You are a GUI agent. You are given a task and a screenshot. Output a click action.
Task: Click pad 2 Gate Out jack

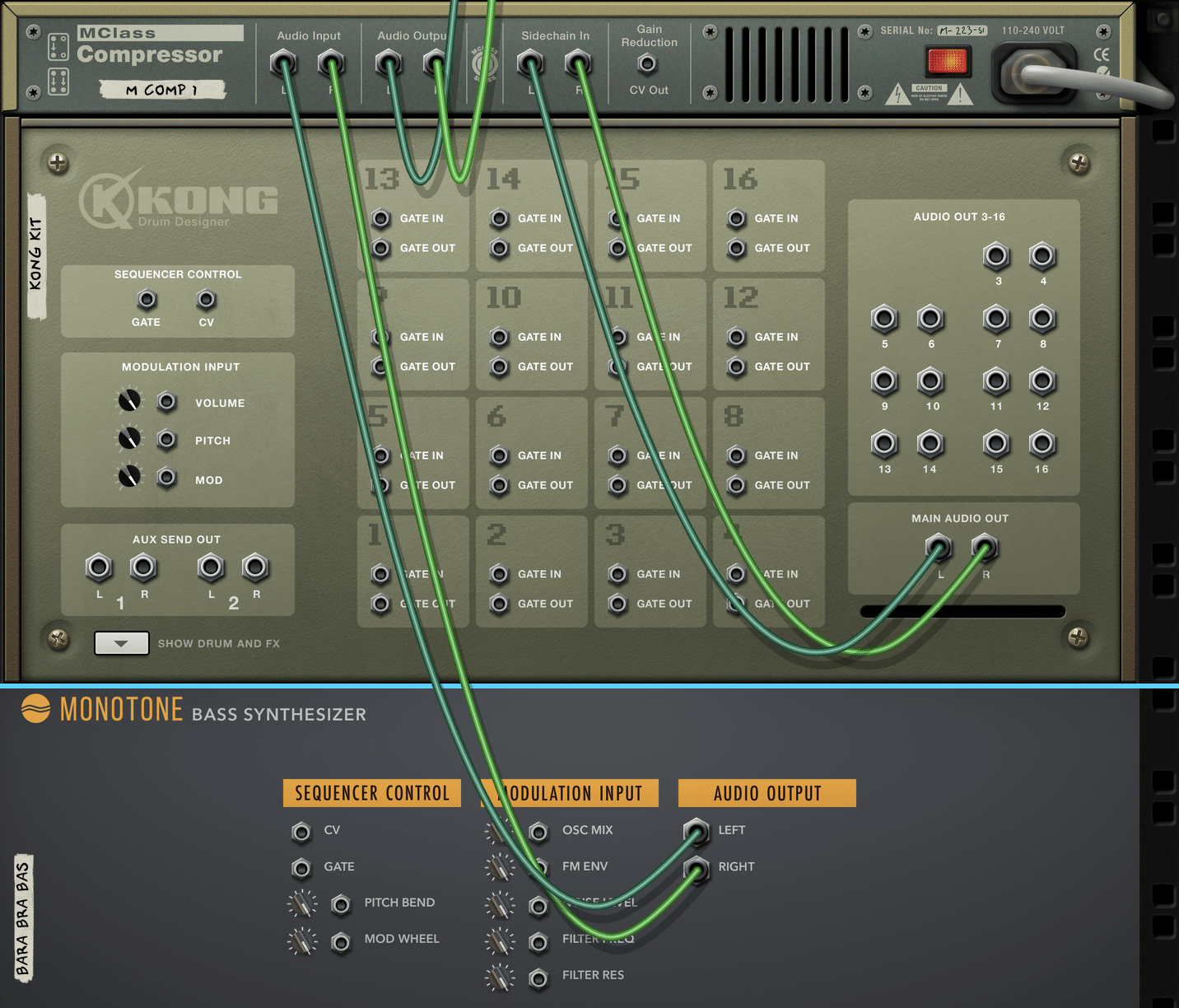(x=499, y=604)
